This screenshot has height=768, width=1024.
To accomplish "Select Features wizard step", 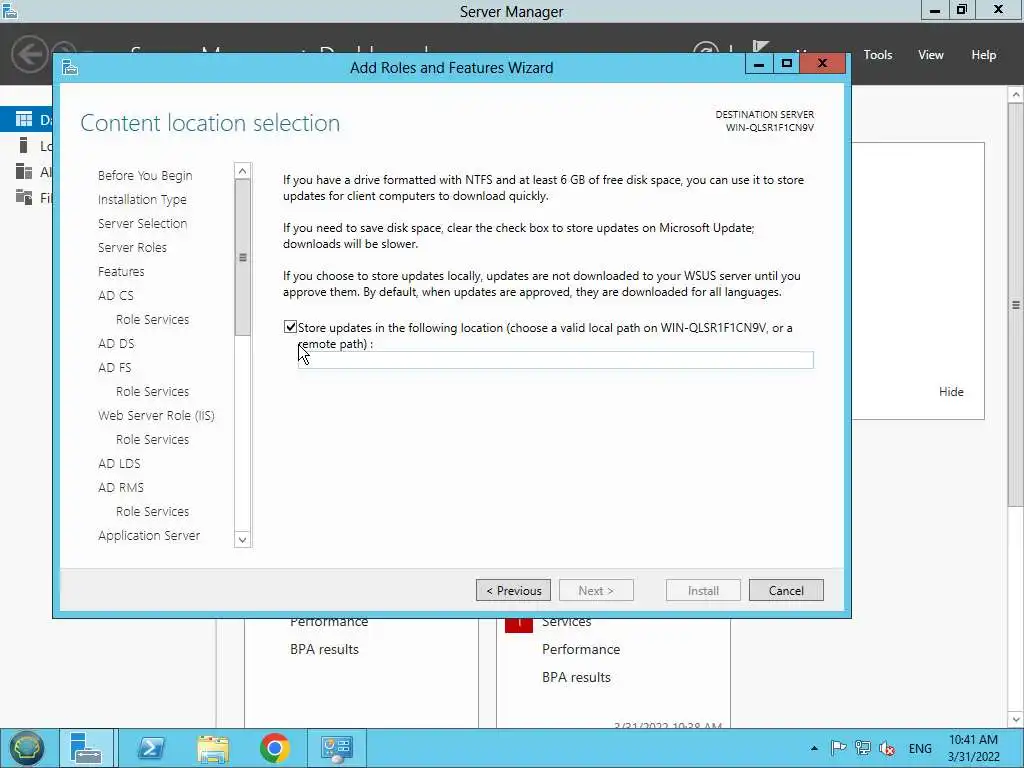I will [x=121, y=271].
